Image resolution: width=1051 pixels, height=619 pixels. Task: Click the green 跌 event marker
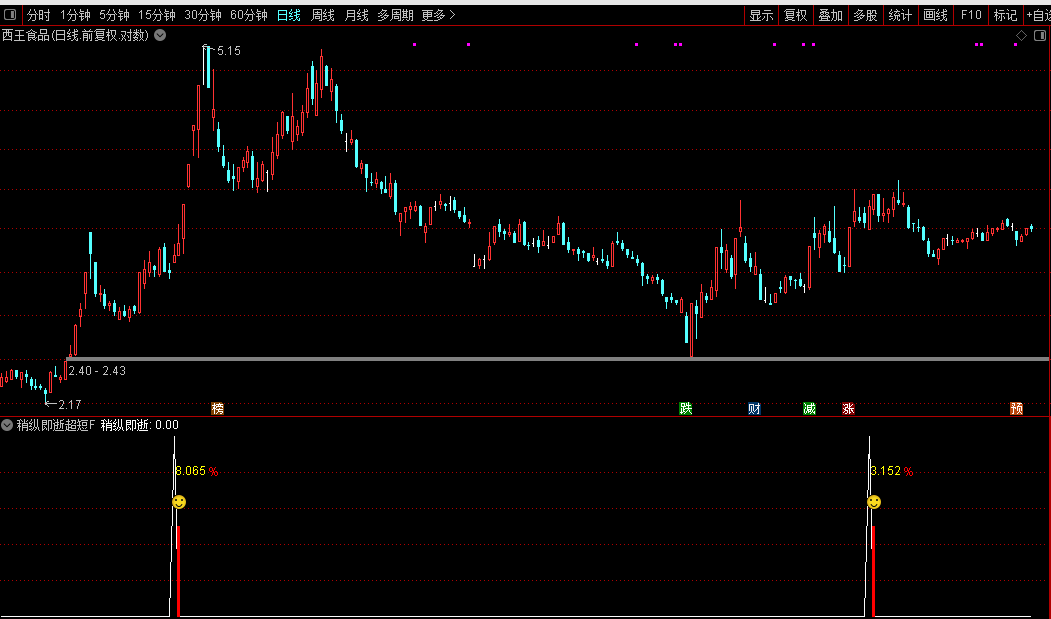pyautogui.click(x=686, y=408)
